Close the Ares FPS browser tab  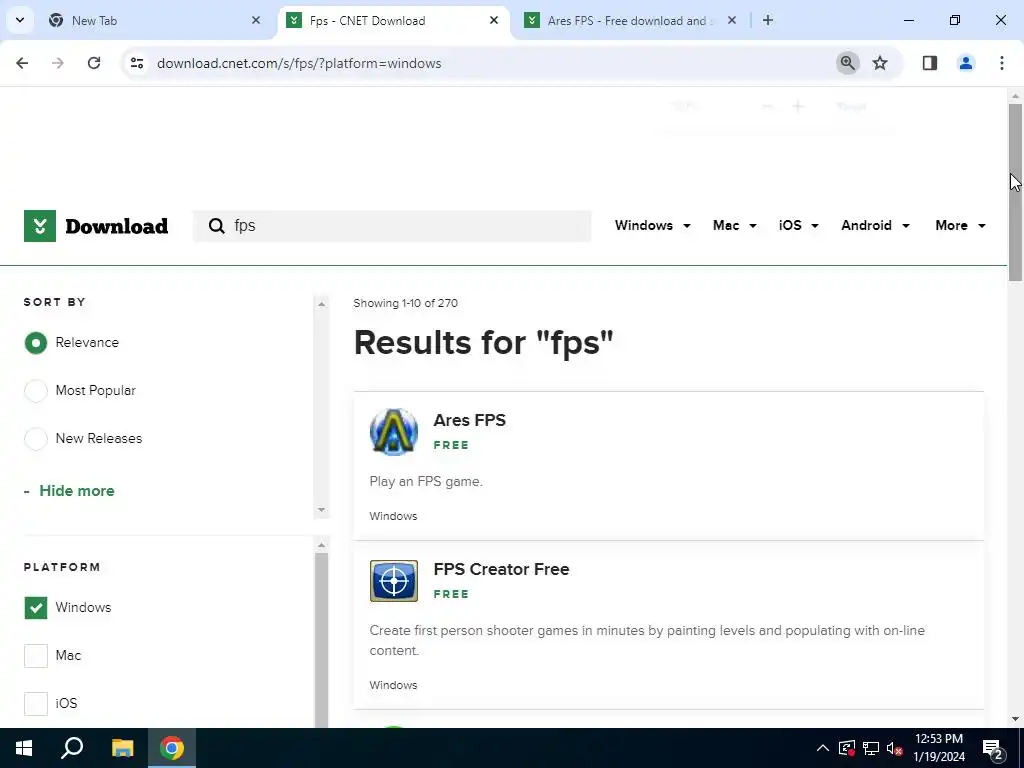pyautogui.click(x=732, y=20)
